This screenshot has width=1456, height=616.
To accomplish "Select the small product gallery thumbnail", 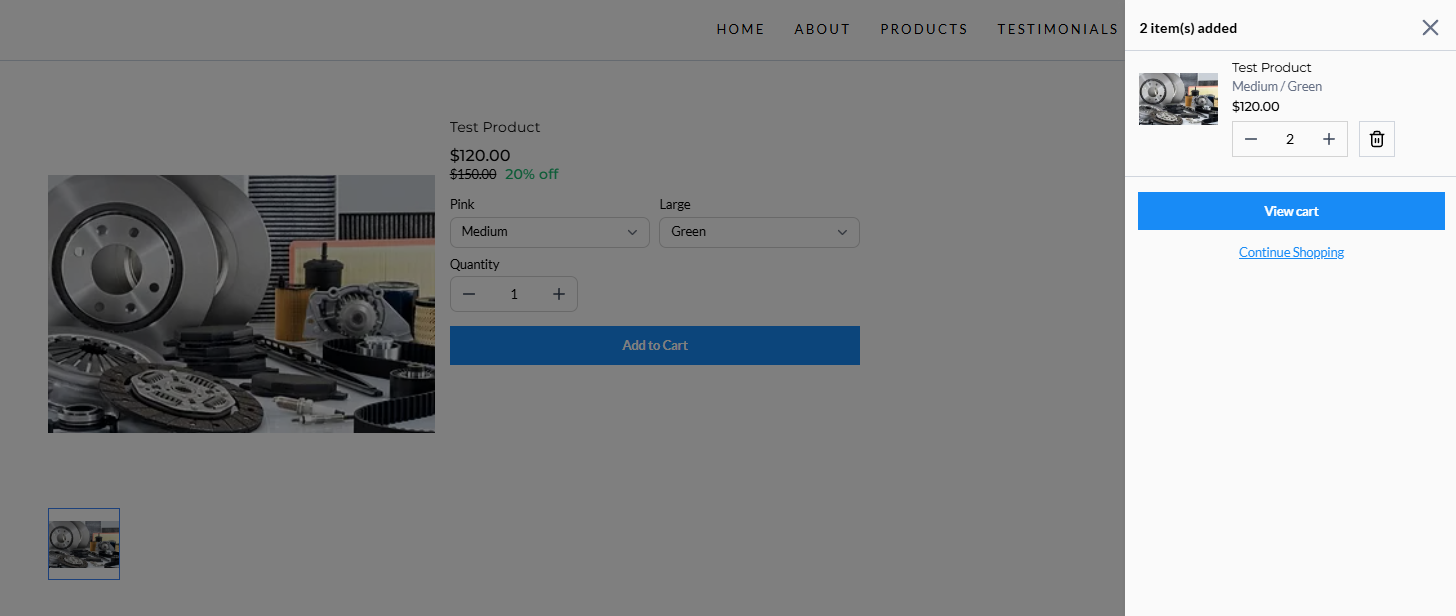I will (x=84, y=544).
